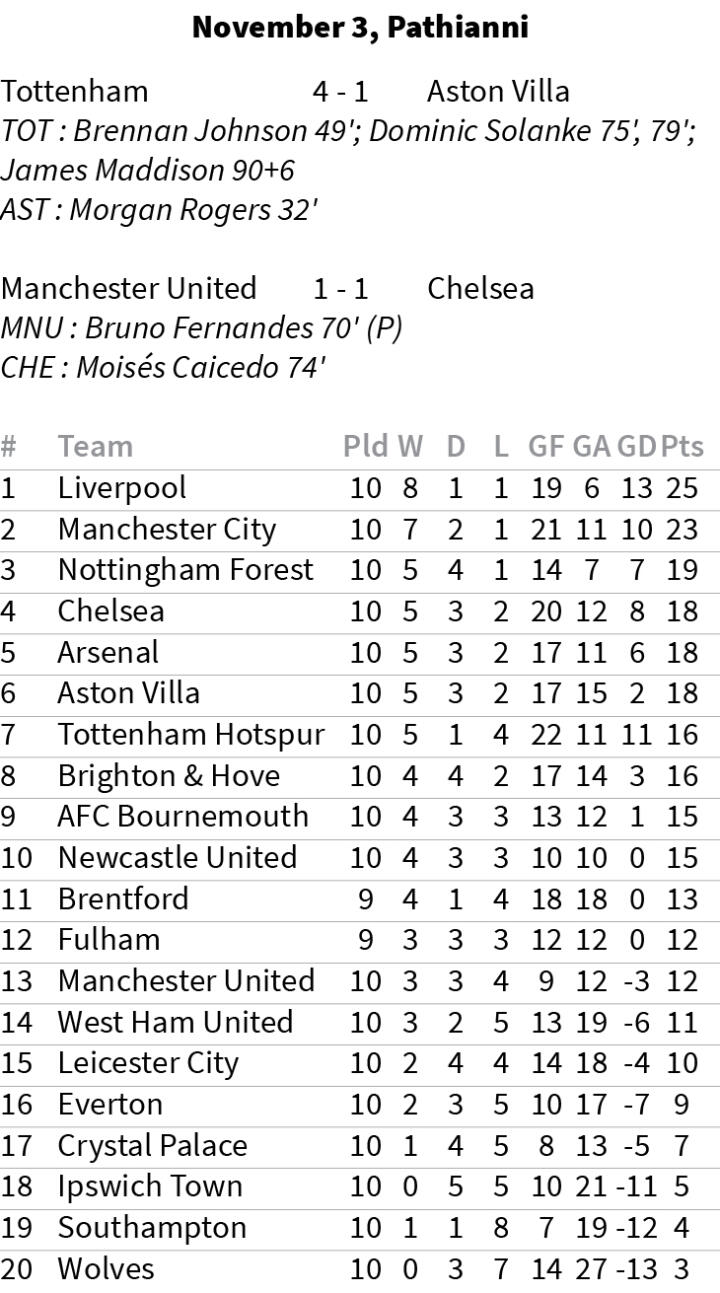Click the Pts column header
This screenshot has width=720, height=1293.
pyautogui.click(x=681, y=446)
